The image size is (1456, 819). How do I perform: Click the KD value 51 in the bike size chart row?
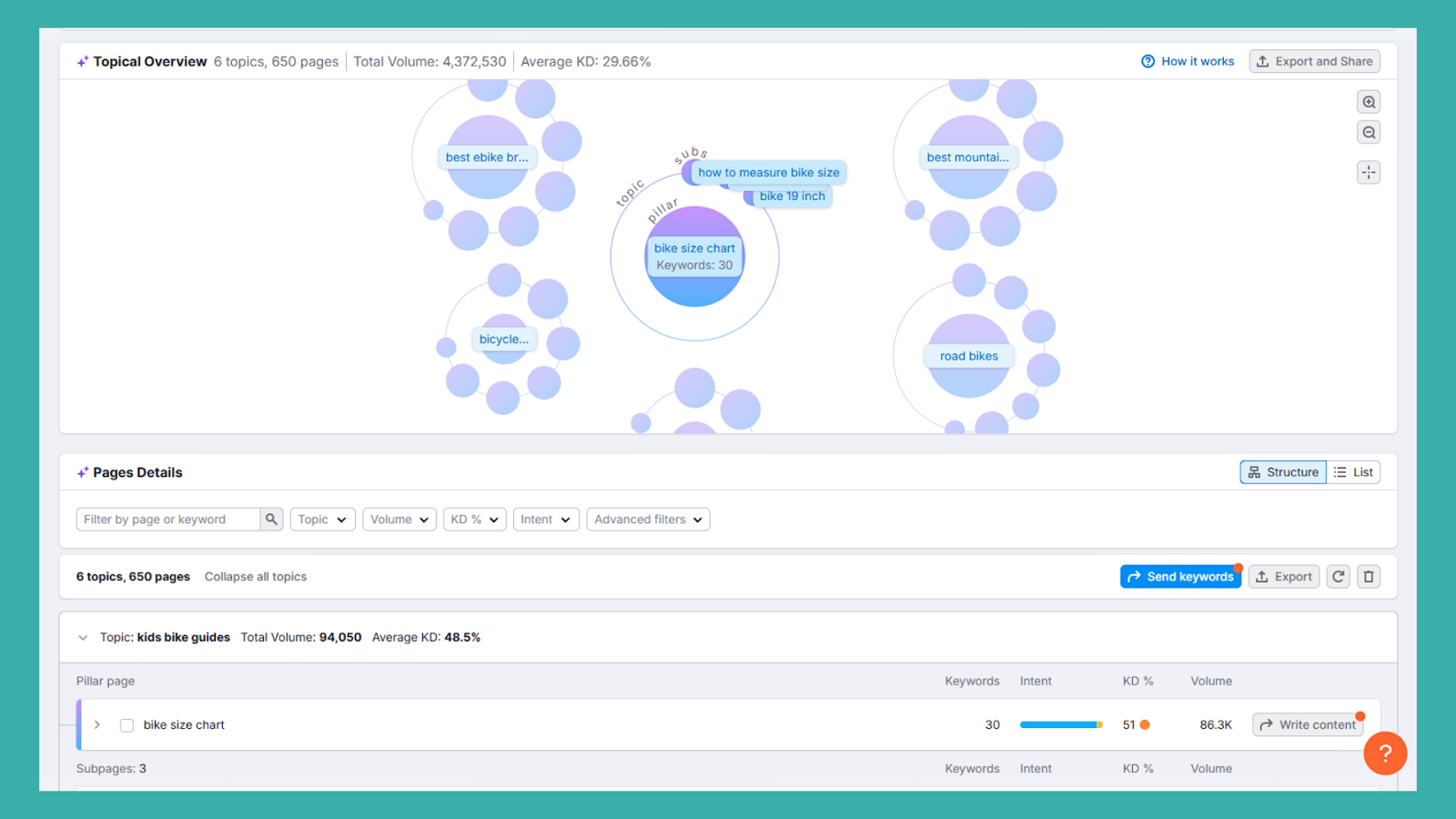(1128, 724)
